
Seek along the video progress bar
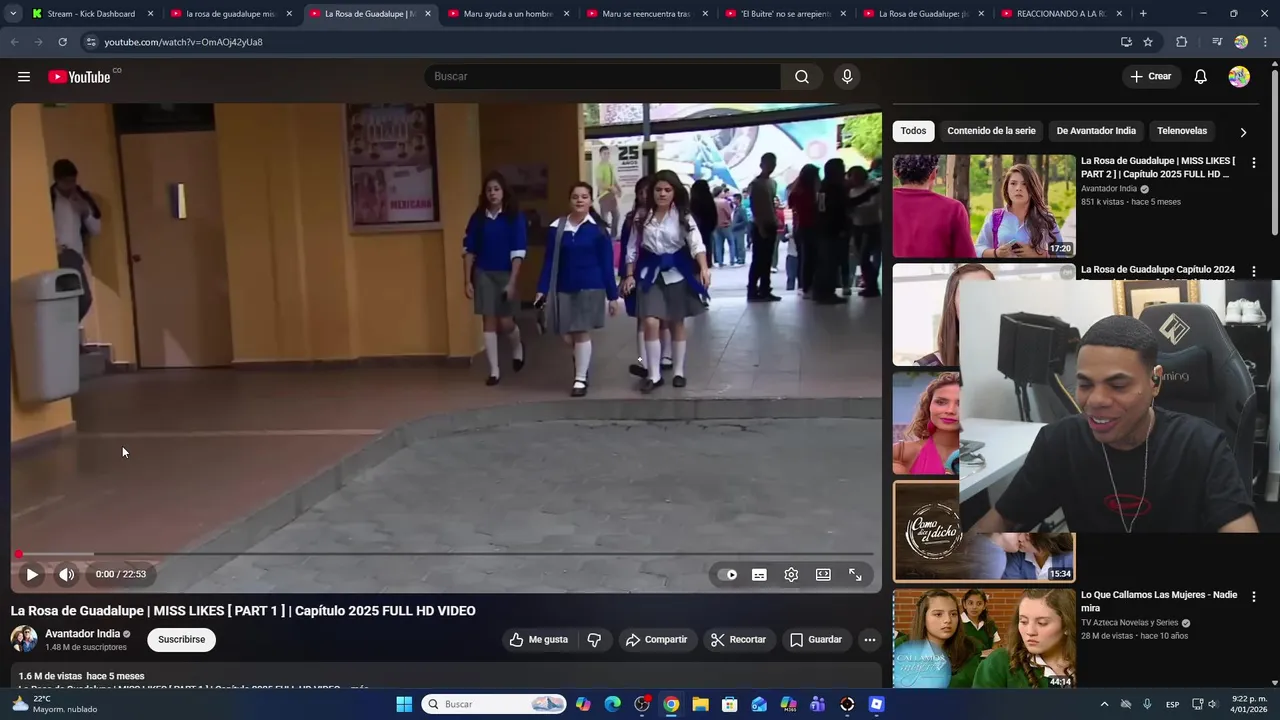tap(446, 554)
